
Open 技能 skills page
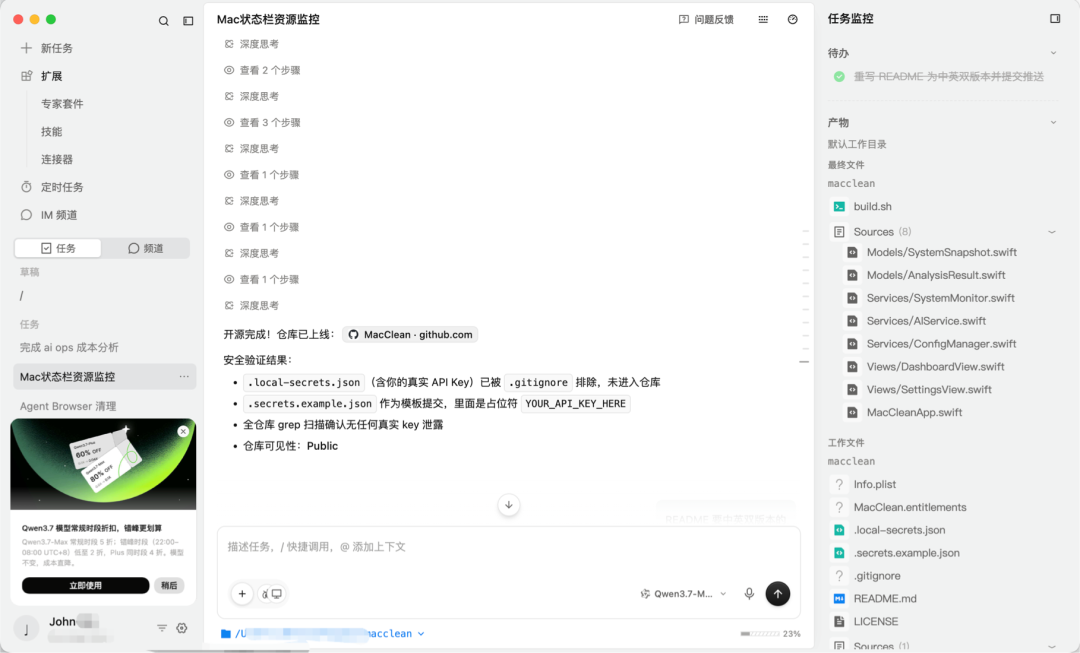pos(52,132)
